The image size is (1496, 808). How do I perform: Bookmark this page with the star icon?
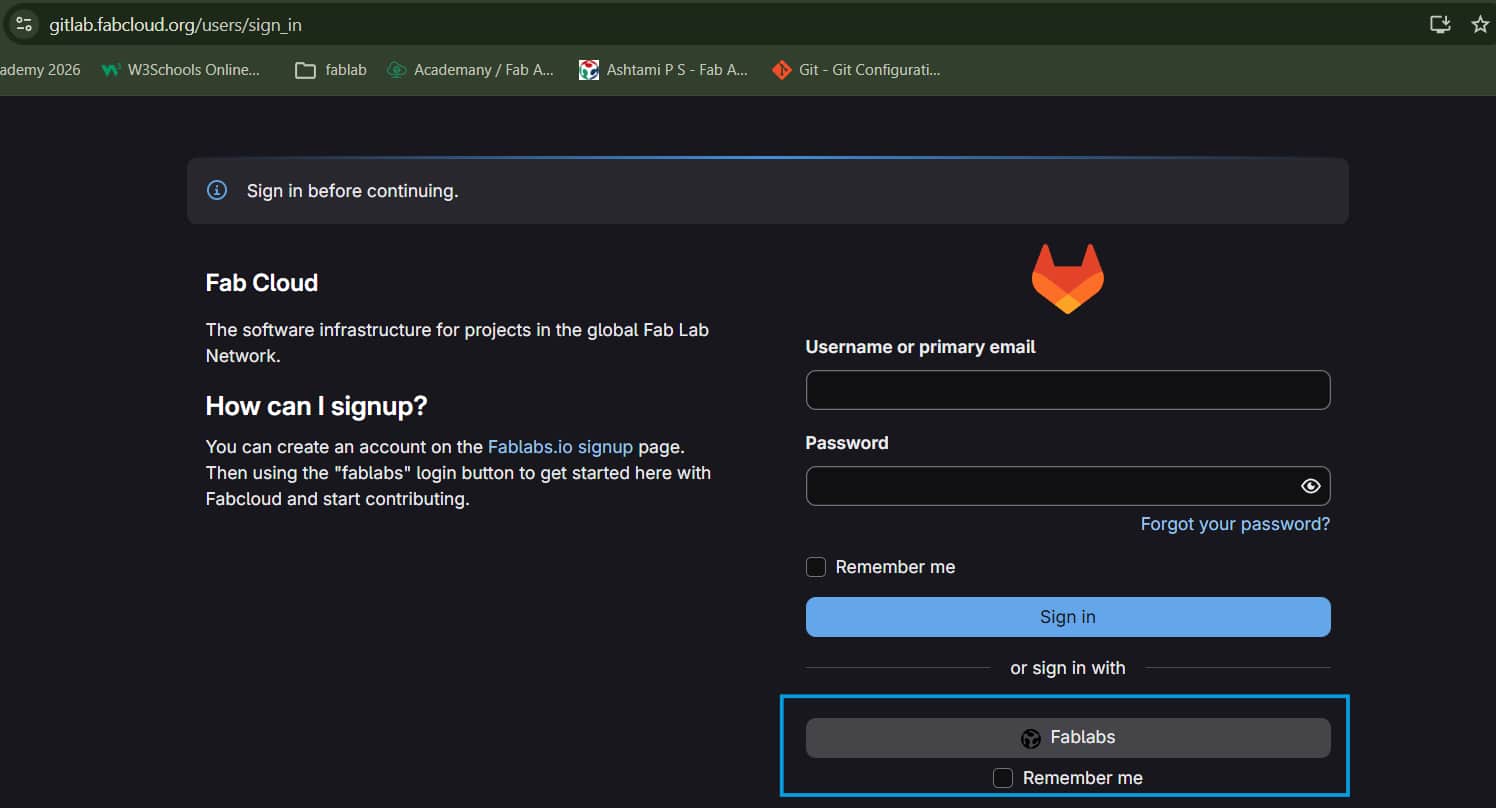(1480, 25)
